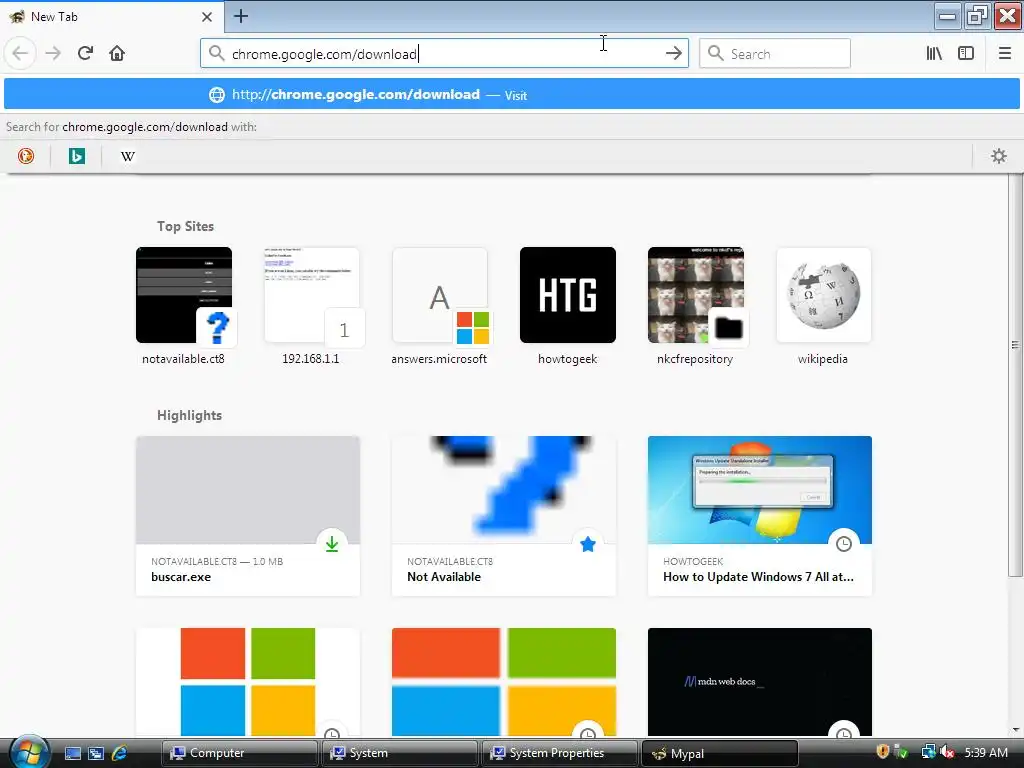Switch to Computer taskbar window

coord(240,753)
